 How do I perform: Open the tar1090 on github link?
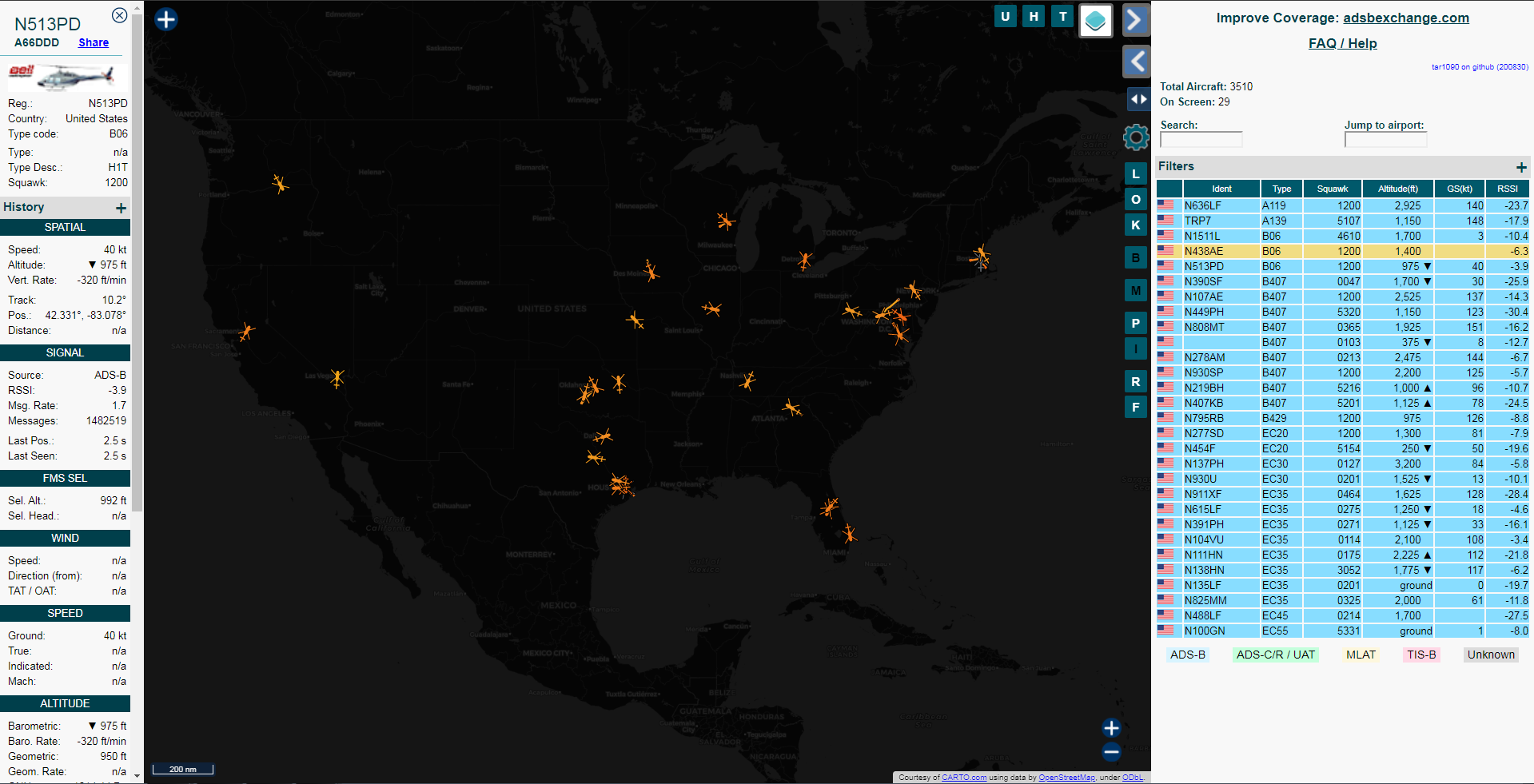pyautogui.click(x=1479, y=67)
